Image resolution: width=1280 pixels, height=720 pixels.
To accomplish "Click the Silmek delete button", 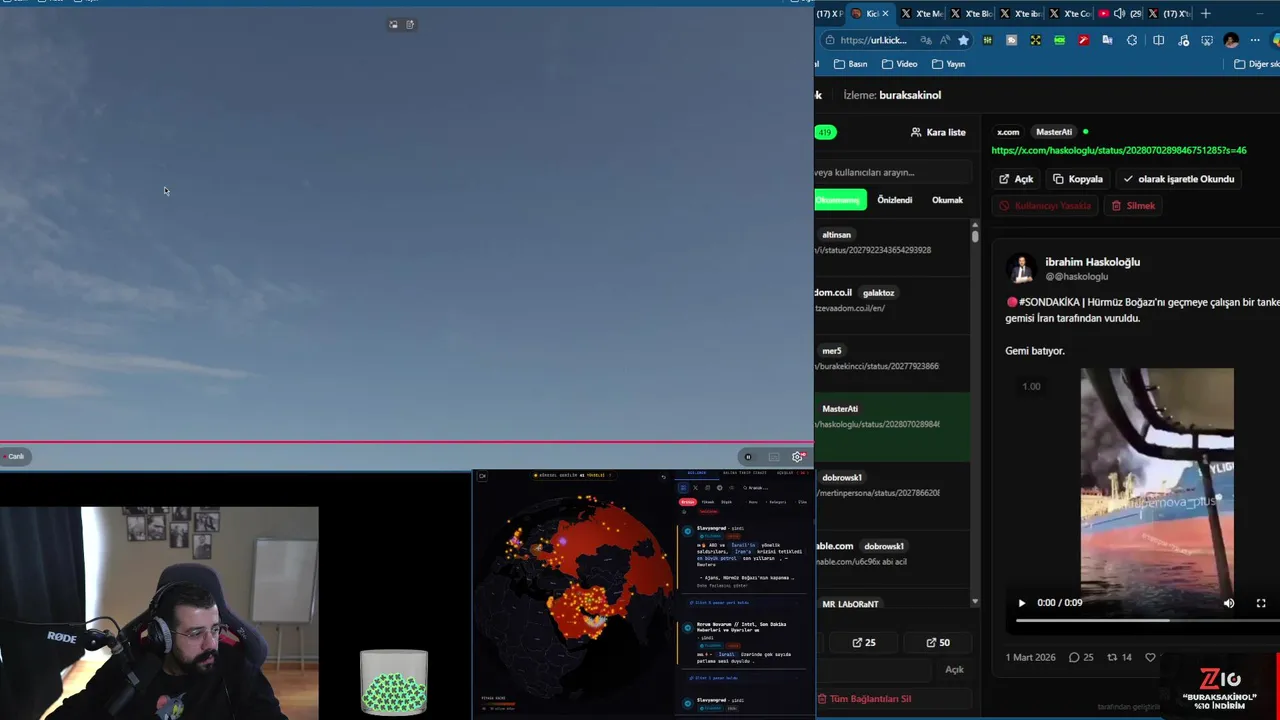I will coord(1133,206).
